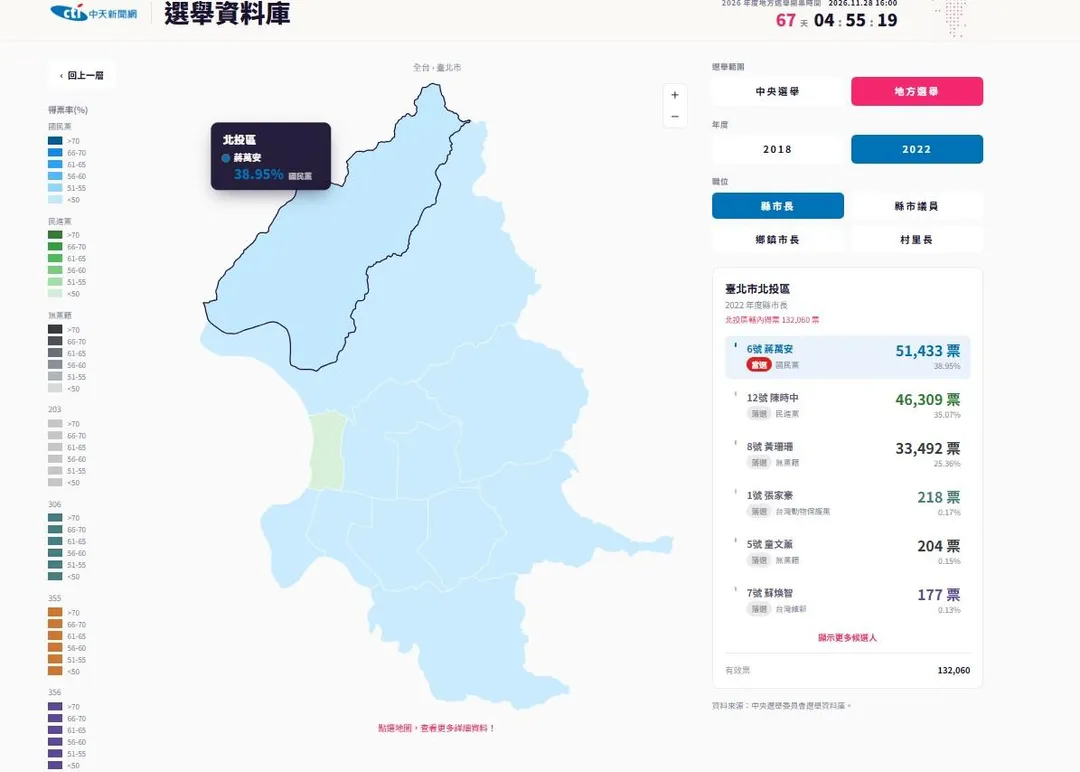Click candidate row 8號 黃珊珊
The width and height of the screenshot is (1080, 772).
click(x=847, y=455)
